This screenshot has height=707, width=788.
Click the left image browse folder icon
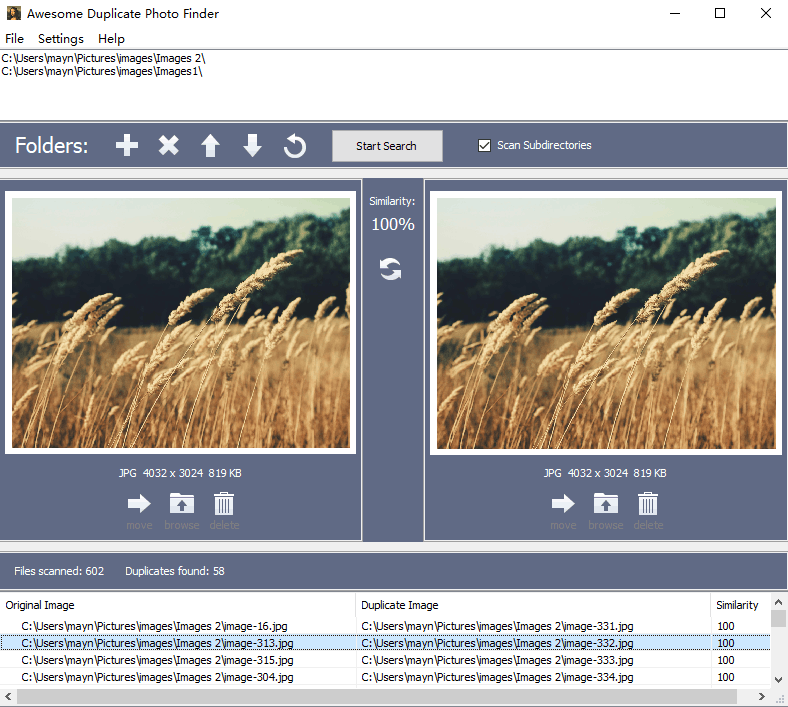point(182,503)
